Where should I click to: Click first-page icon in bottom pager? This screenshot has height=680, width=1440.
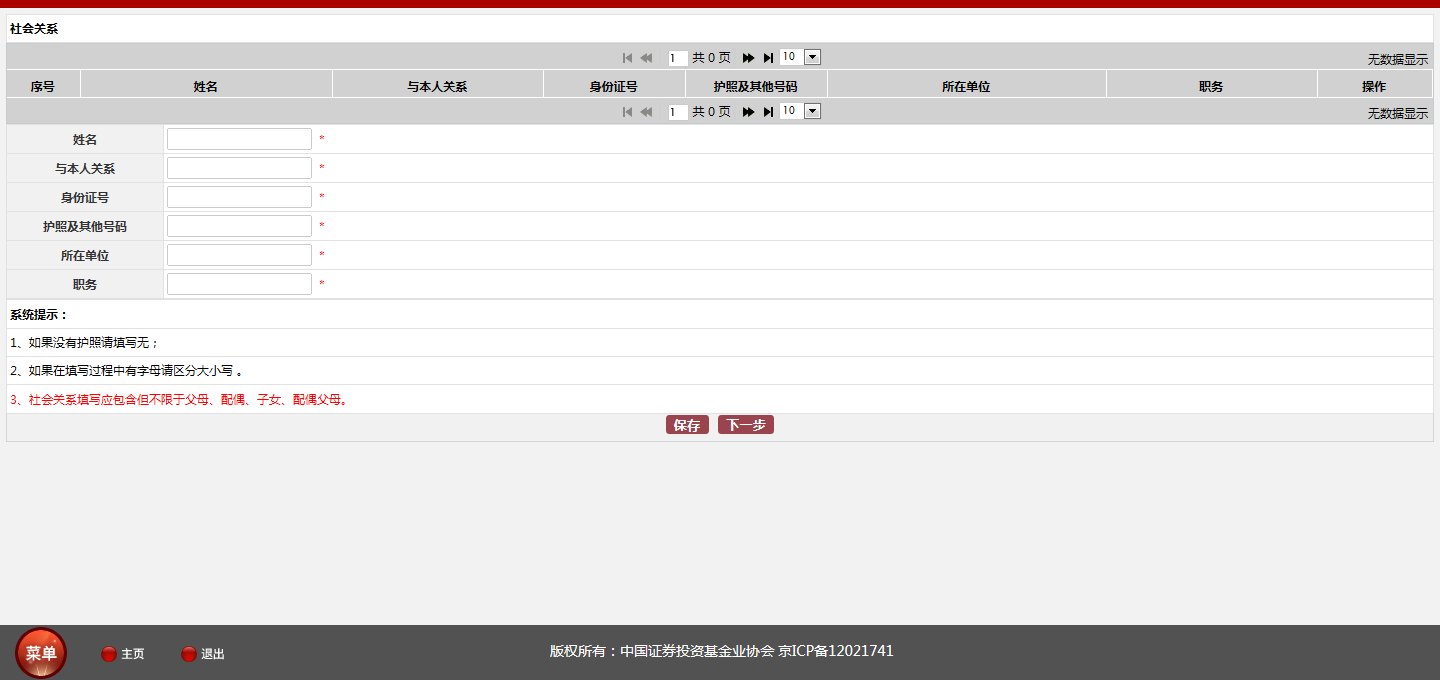627,112
